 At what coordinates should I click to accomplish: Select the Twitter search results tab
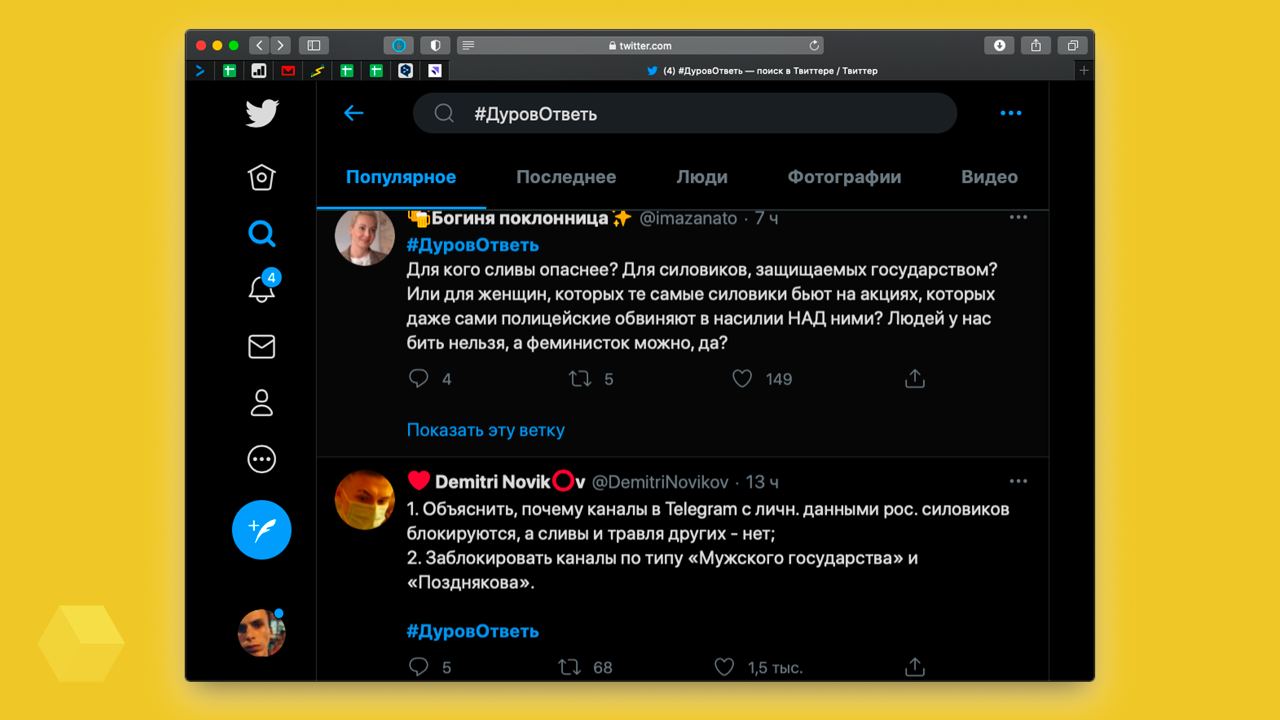point(762,71)
